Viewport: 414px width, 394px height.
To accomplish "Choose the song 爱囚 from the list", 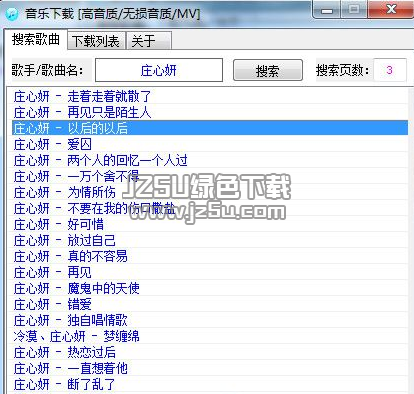I will (x=210, y=144).
